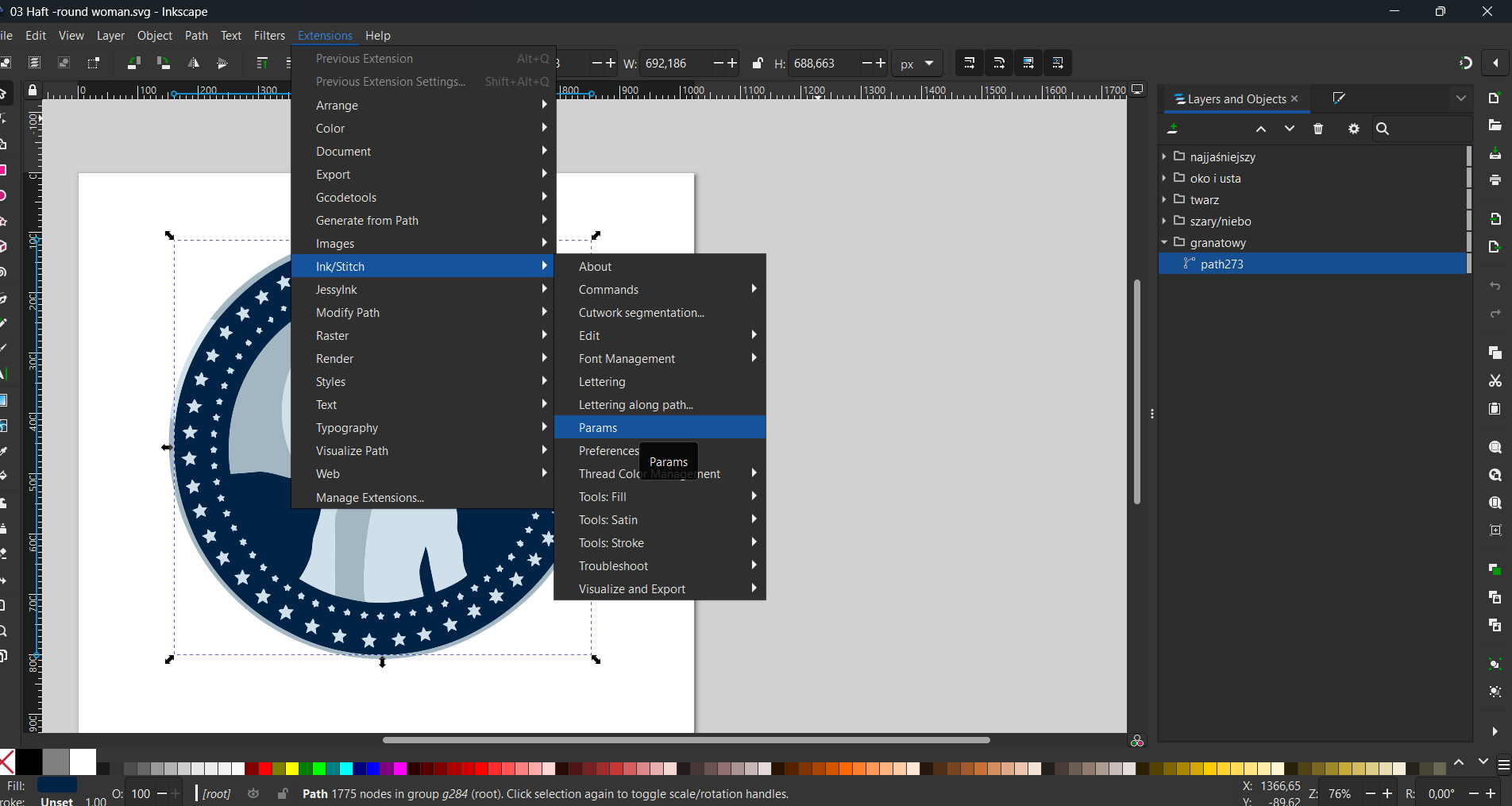Select the path273 object row
Viewport: 1512px width, 806px height.
(1312, 264)
